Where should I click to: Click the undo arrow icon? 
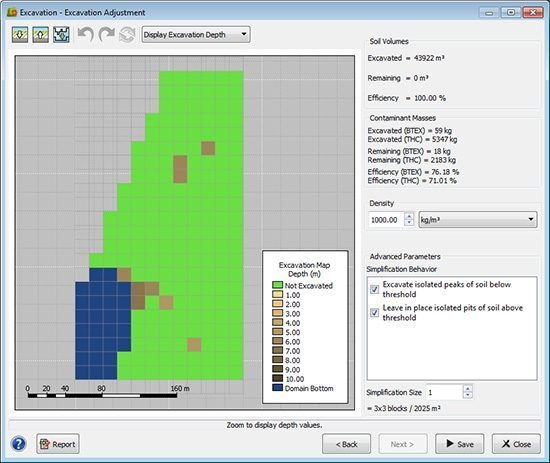point(86,34)
